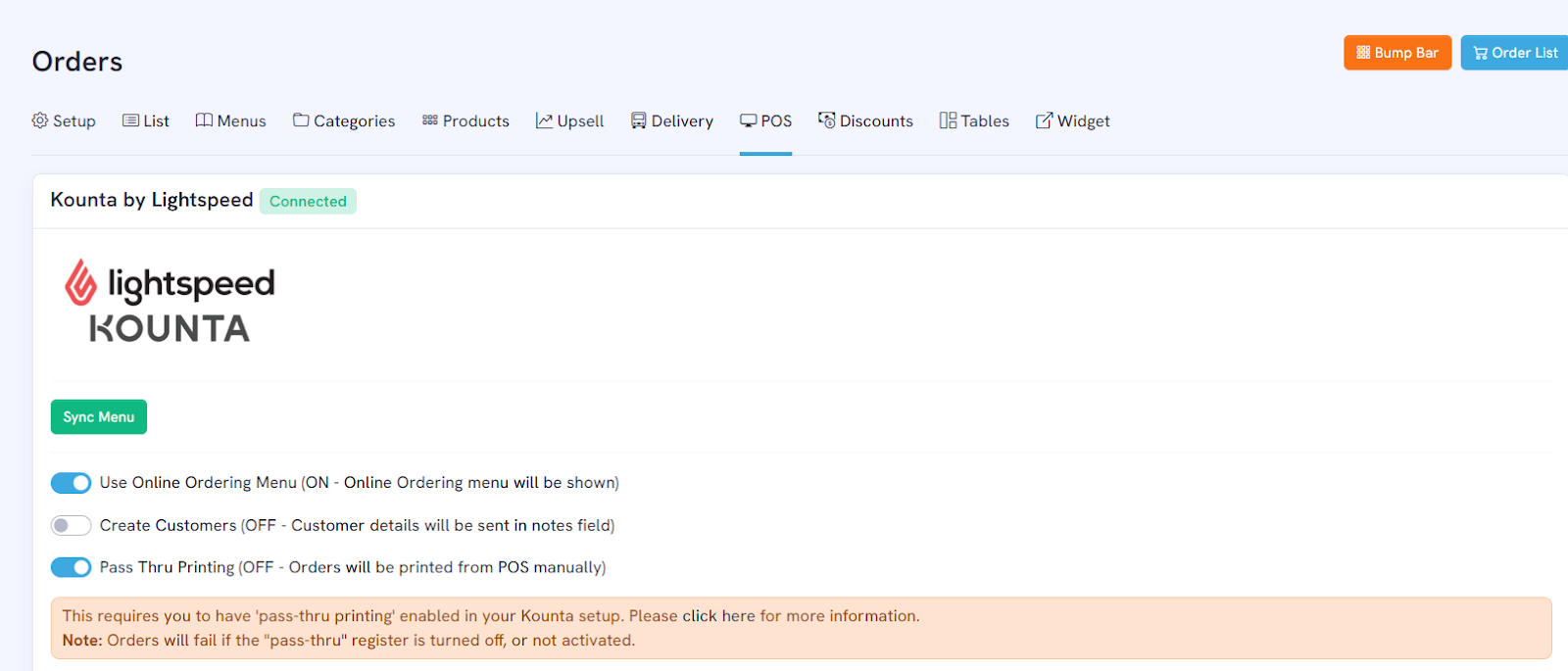Image resolution: width=1568 pixels, height=671 pixels.
Task: Click the Categories folder icon
Action: [x=301, y=120]
